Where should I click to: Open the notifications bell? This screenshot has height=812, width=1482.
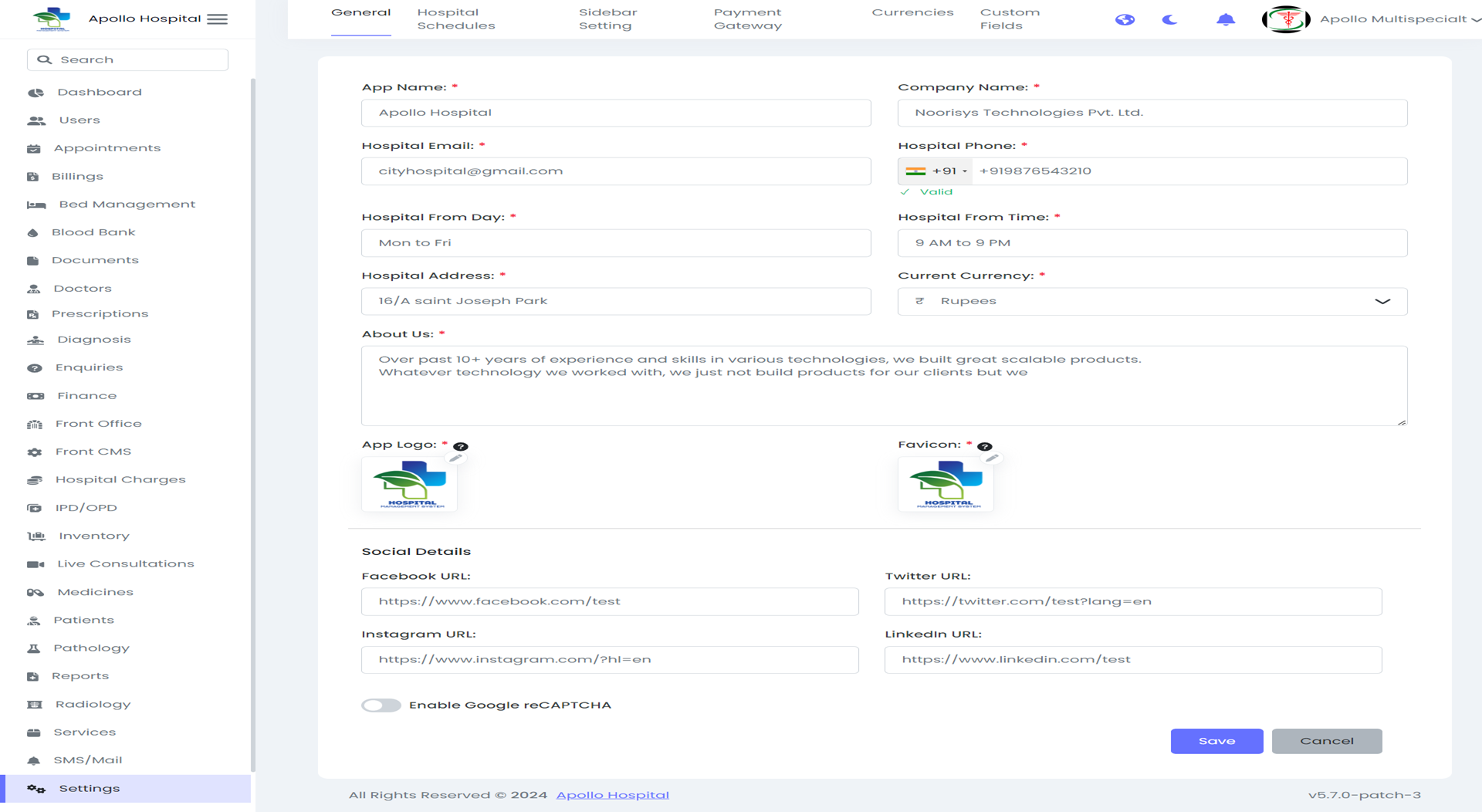click(1226, 19)
